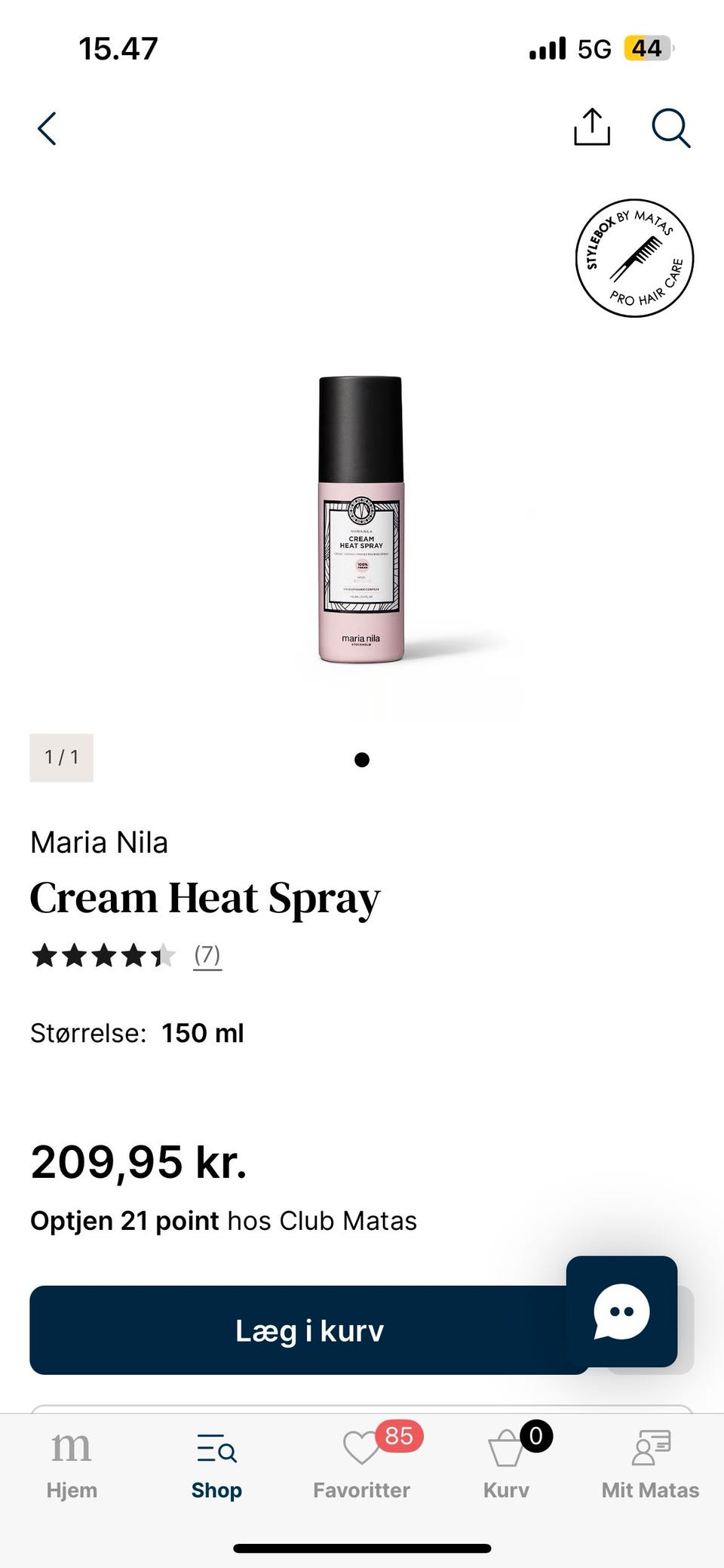The height and width of the screenshot is (1568, 724).
Task: Go to Mit Matas profile
Action: click(x=650, y=1464)
